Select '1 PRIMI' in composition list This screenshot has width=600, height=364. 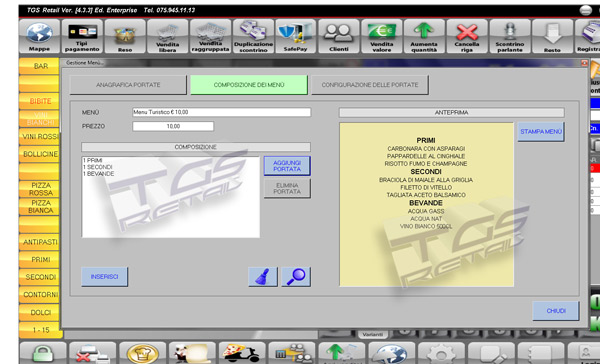(93, 160)
